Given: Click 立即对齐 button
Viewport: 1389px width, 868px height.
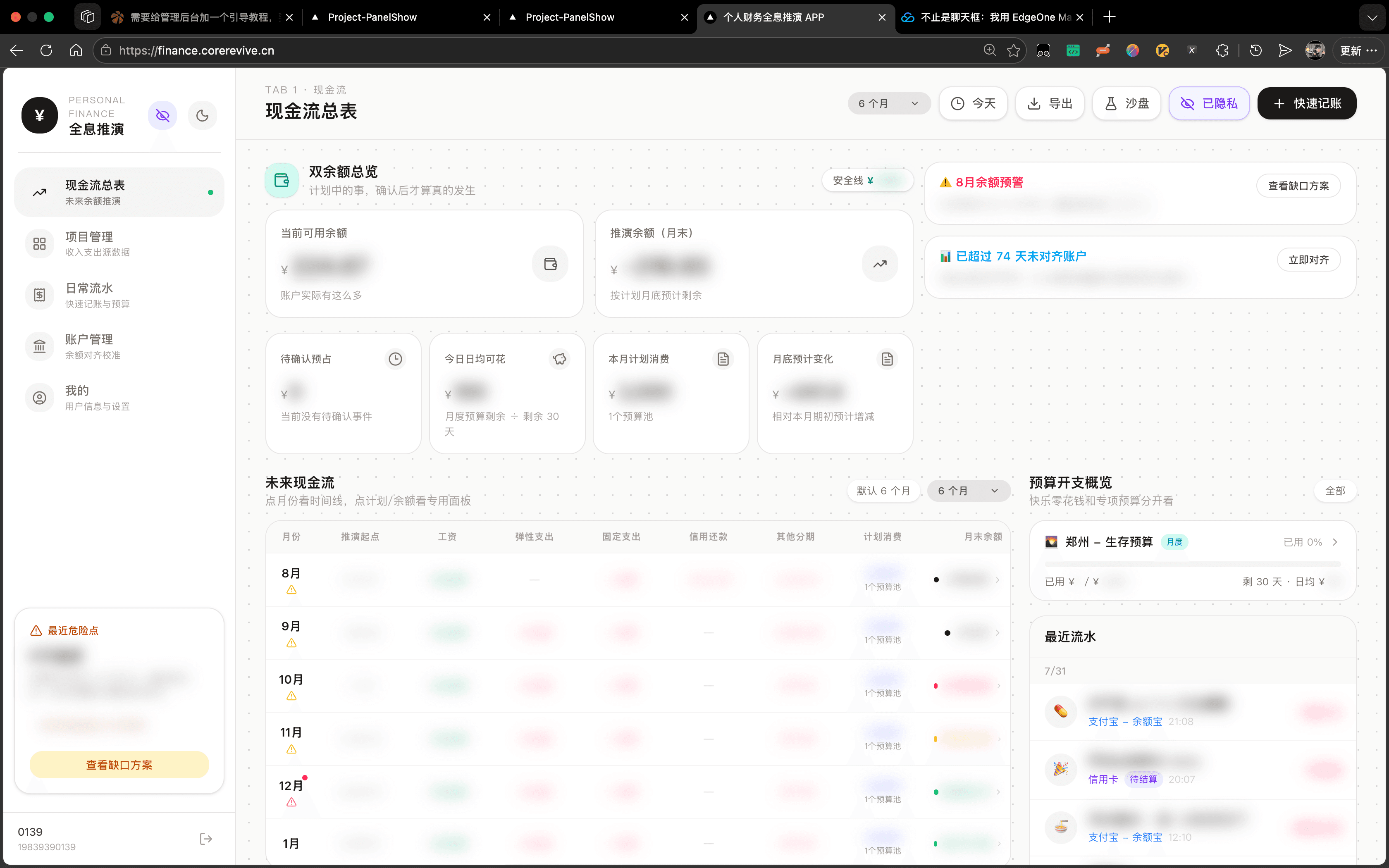Looking at the screenshot, I should [x=1308, y=260].
